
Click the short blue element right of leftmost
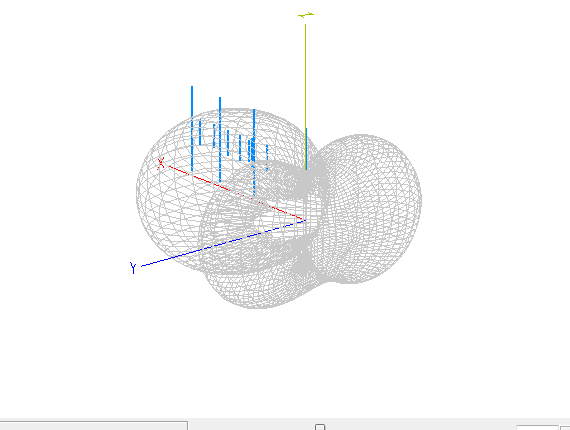[x=200, y=132]
